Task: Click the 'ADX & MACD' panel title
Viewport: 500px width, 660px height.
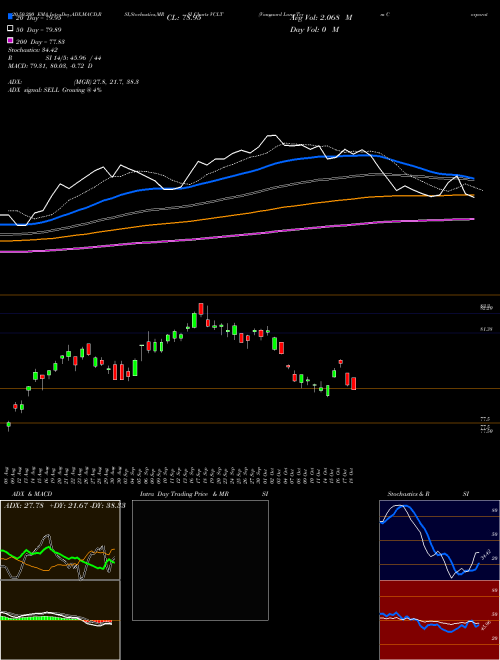Action: (x=32, y=494)
